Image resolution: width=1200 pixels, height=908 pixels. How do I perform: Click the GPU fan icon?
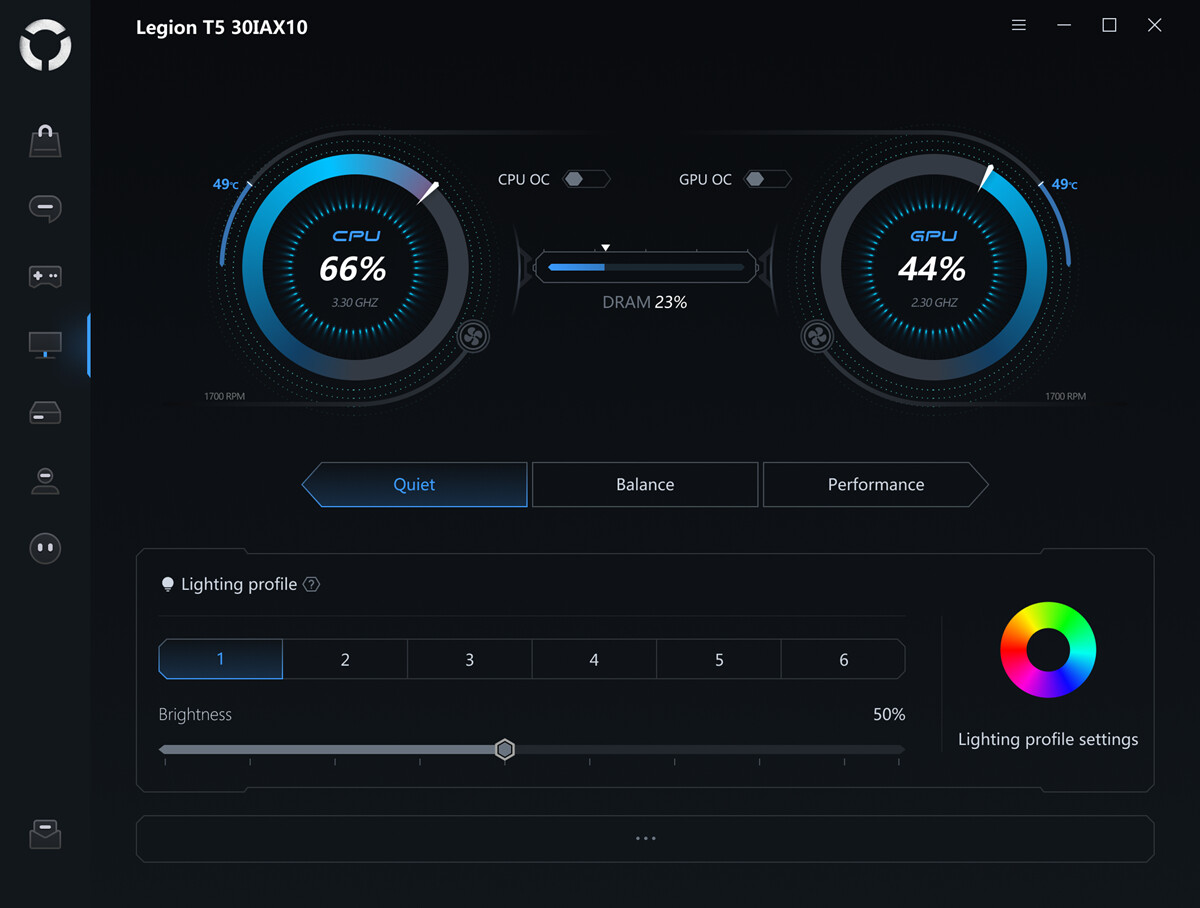tap(817, 337)
